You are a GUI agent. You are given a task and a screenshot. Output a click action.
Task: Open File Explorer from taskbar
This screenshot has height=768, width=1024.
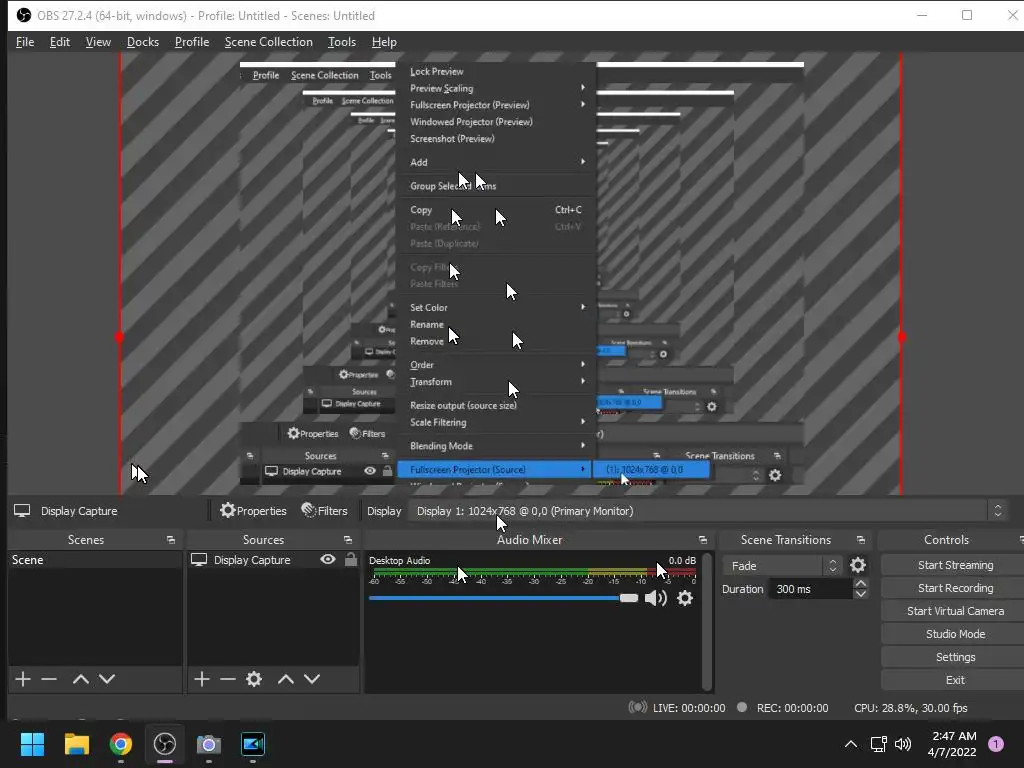pos(76,744)
